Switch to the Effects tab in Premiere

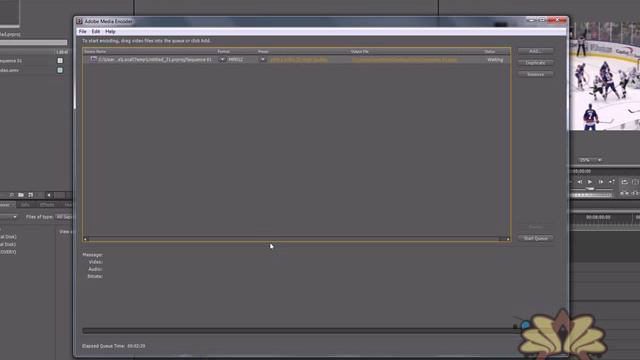tap(47, 204)
